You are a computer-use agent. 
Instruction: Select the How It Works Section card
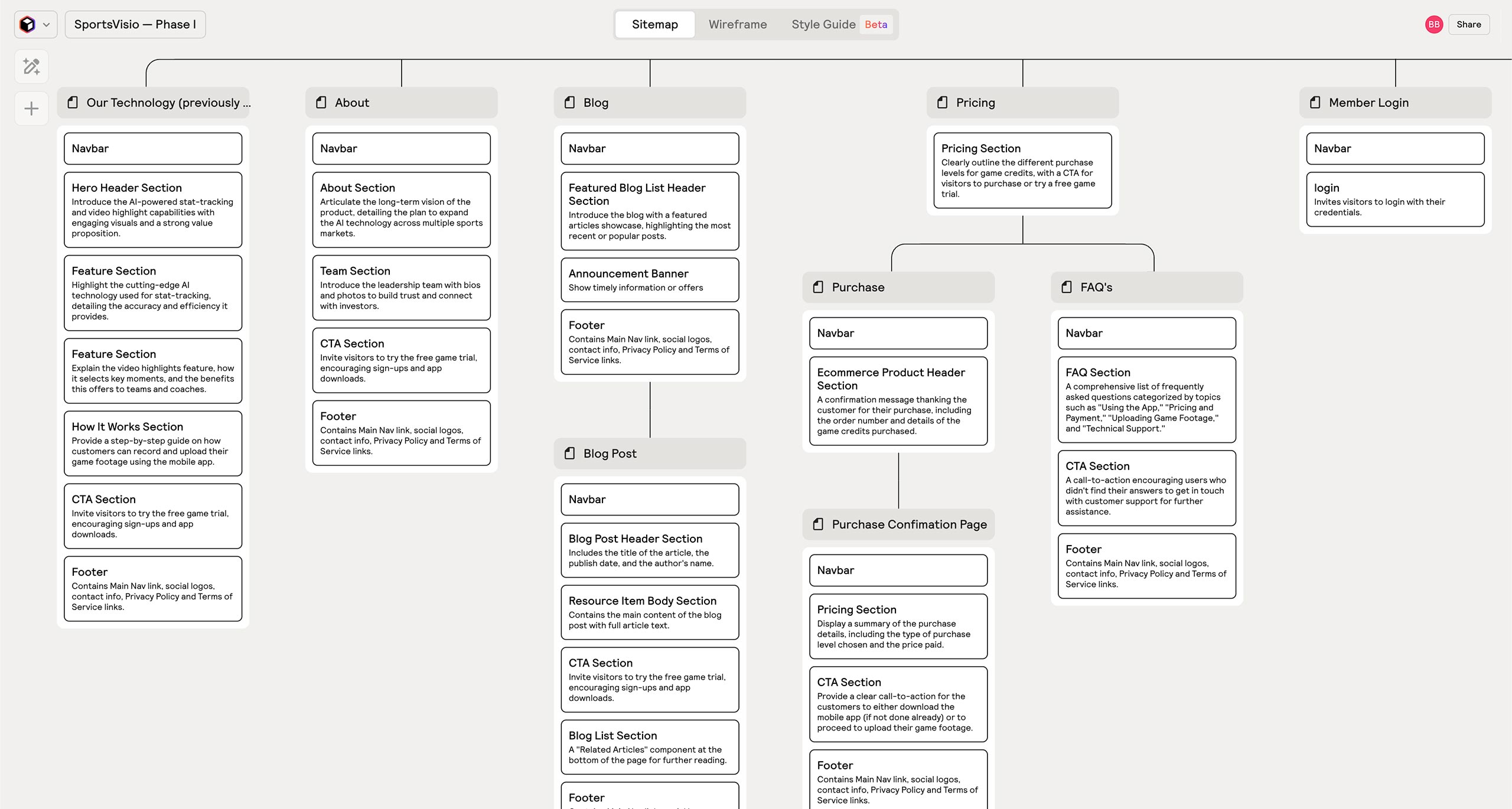(153, 443)
